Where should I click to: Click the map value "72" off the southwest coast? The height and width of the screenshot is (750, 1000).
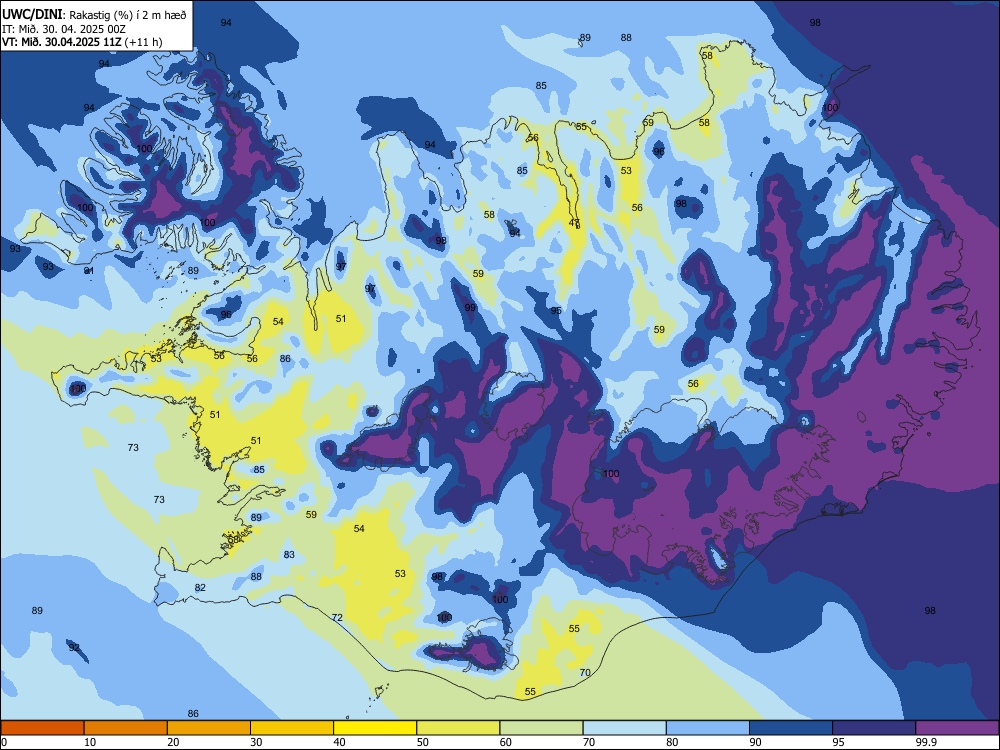pyautogui.click(x=337, y=617)
